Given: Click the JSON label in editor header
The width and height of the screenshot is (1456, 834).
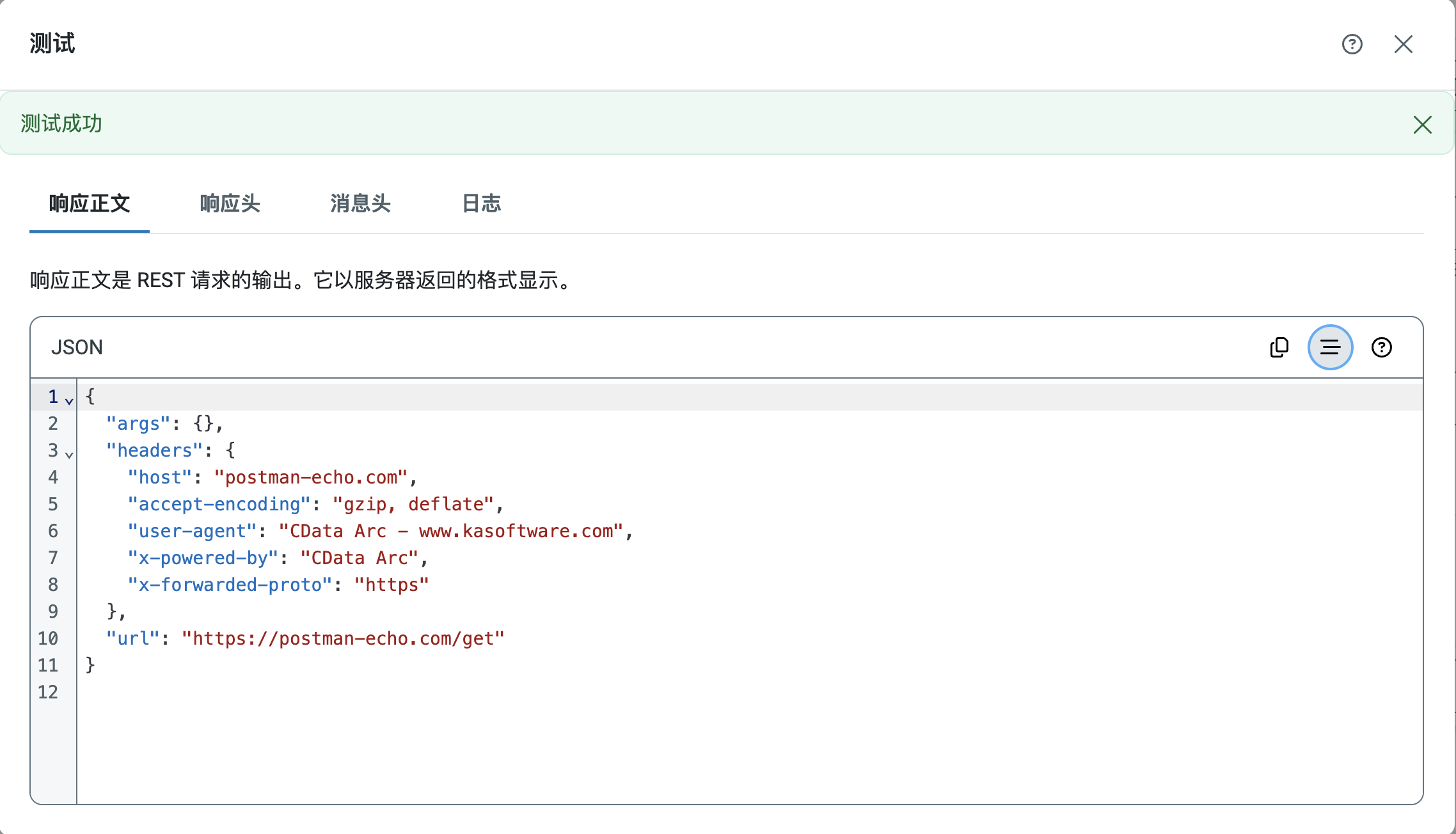Looking at the screenshot, I should click(77, 347).
